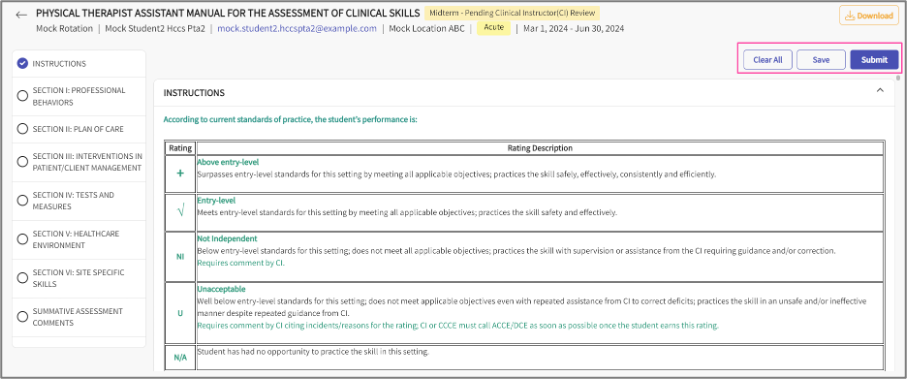Image resolution: width=908 pixels, height=380 pixels.
Task: Submit the assessment form
Action: [874, 60]
